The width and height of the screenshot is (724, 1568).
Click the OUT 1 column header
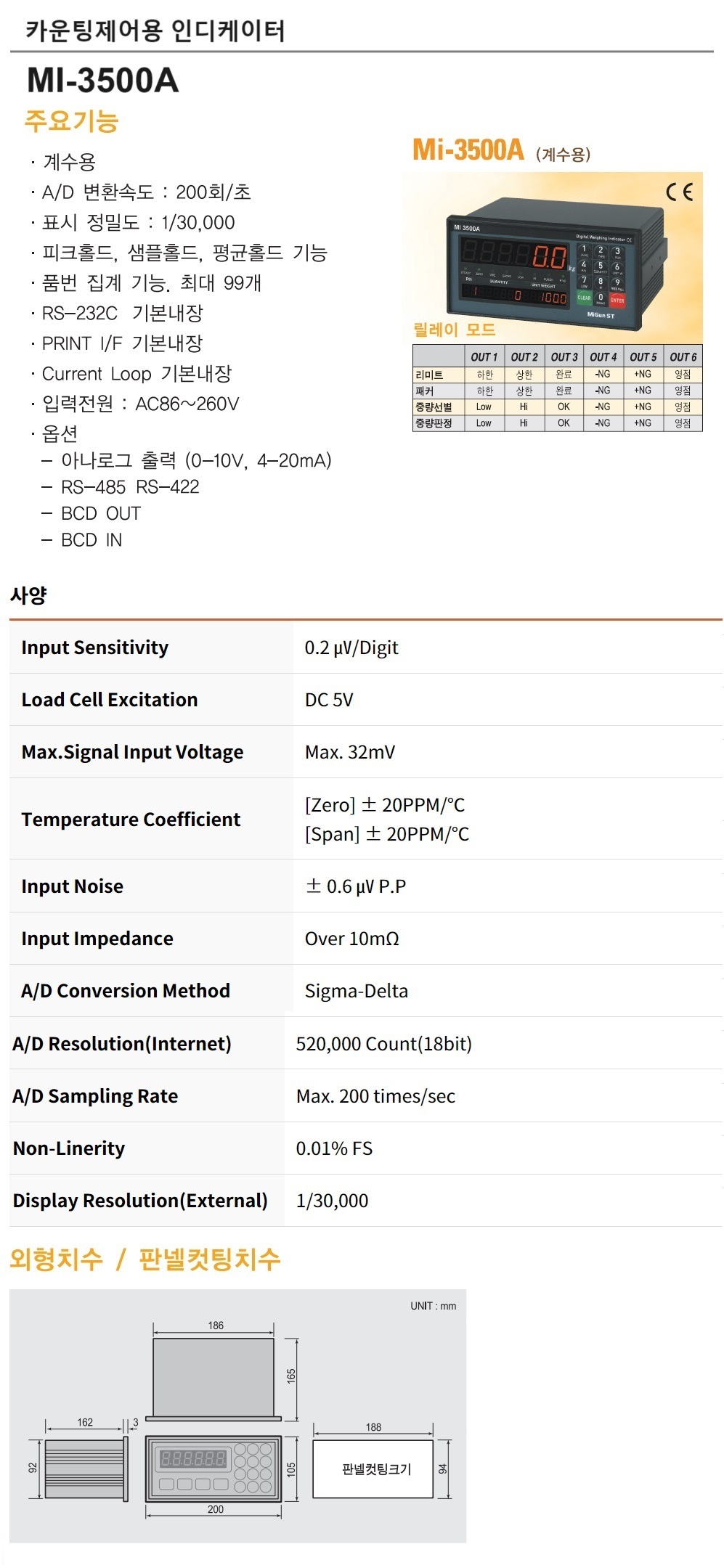pos(484,356)
